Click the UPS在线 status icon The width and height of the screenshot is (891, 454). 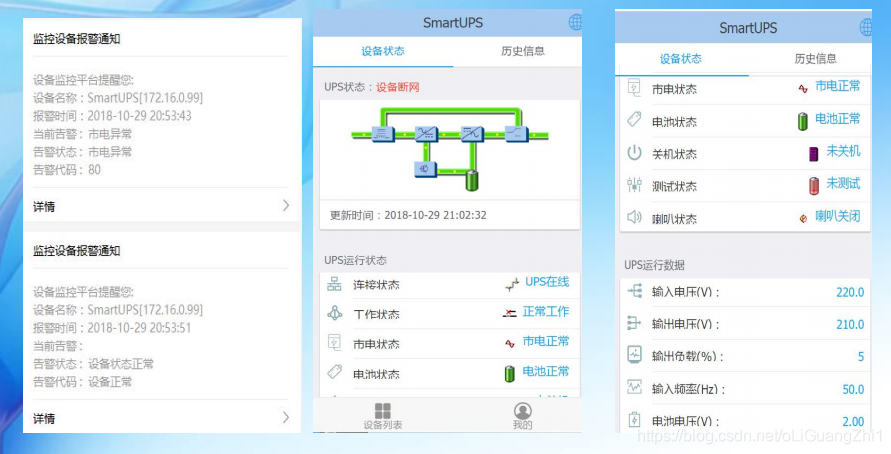(x=512, y=284)
